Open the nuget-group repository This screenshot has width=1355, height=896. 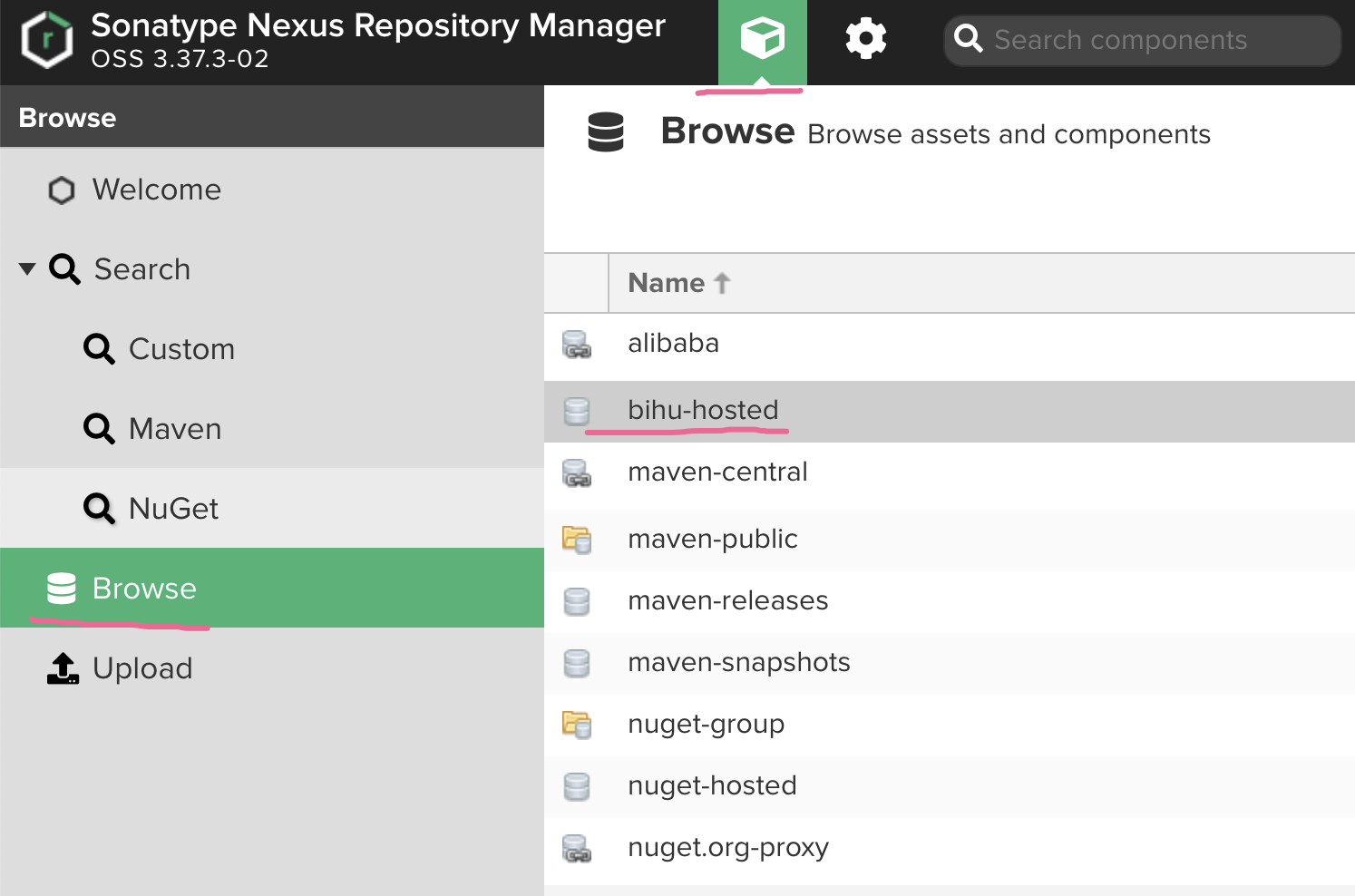coord(706,724)
